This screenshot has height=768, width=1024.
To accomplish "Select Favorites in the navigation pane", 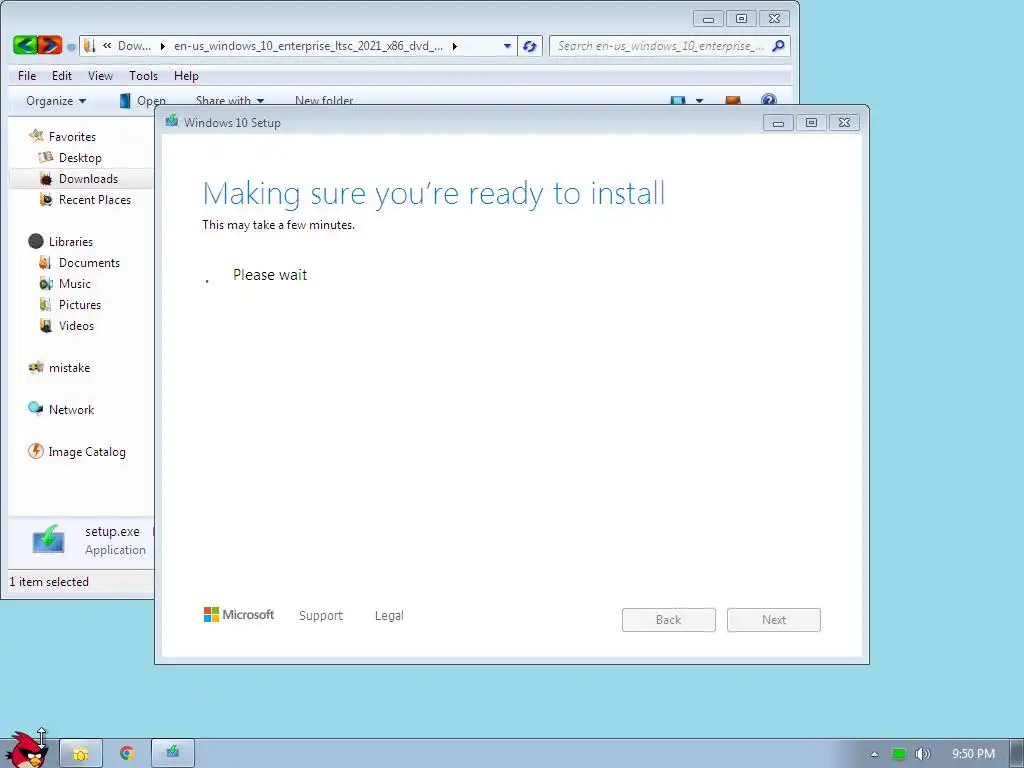I will click(x=72, y=136).
